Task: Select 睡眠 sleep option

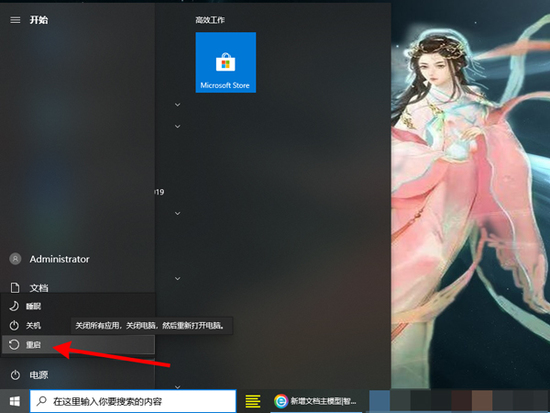Action: click(x=78, y=306)
